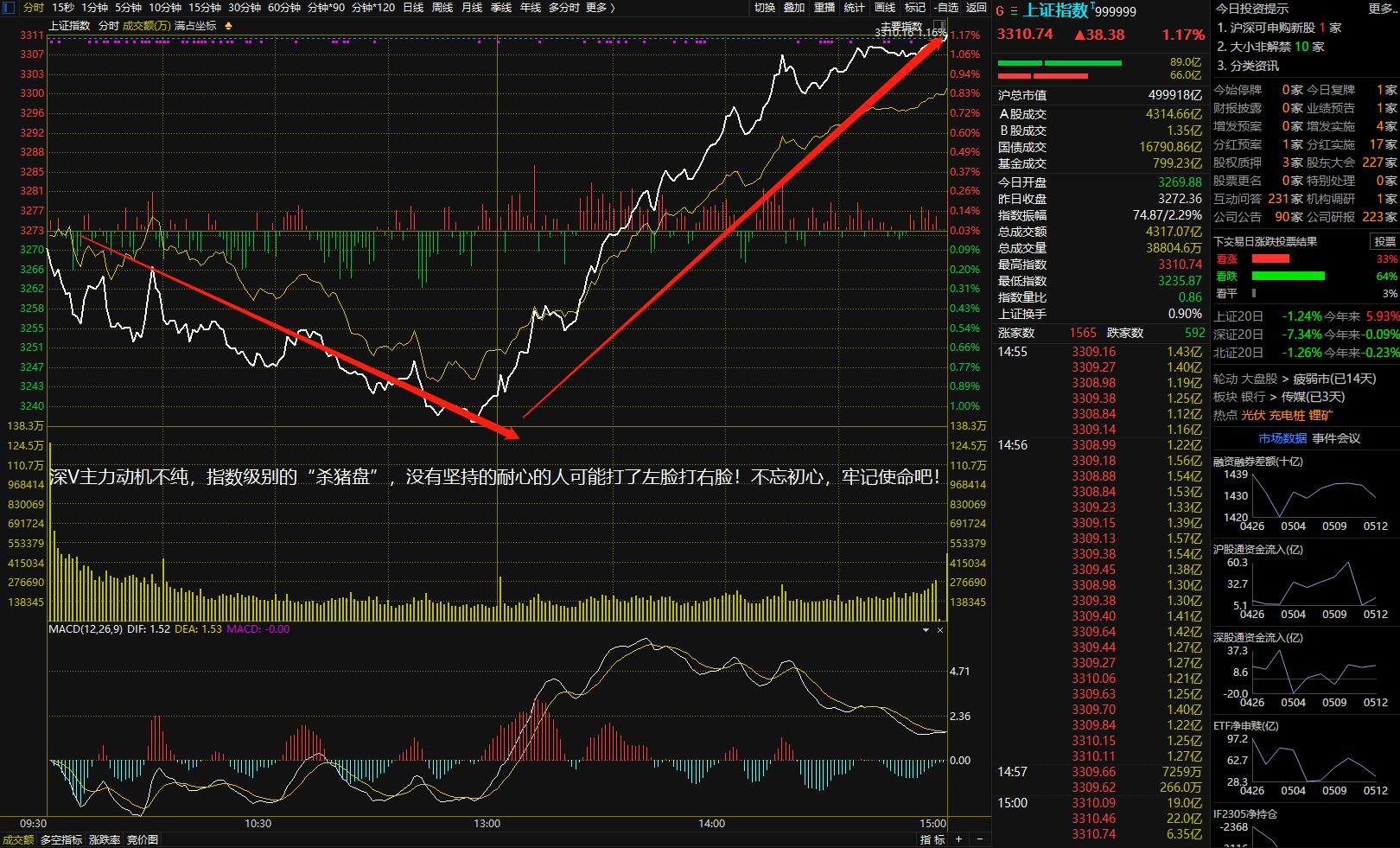1400x848 pixels.
Task: Click the orange up-down arrow beside 满占坐标
Action: coord(228,26)
